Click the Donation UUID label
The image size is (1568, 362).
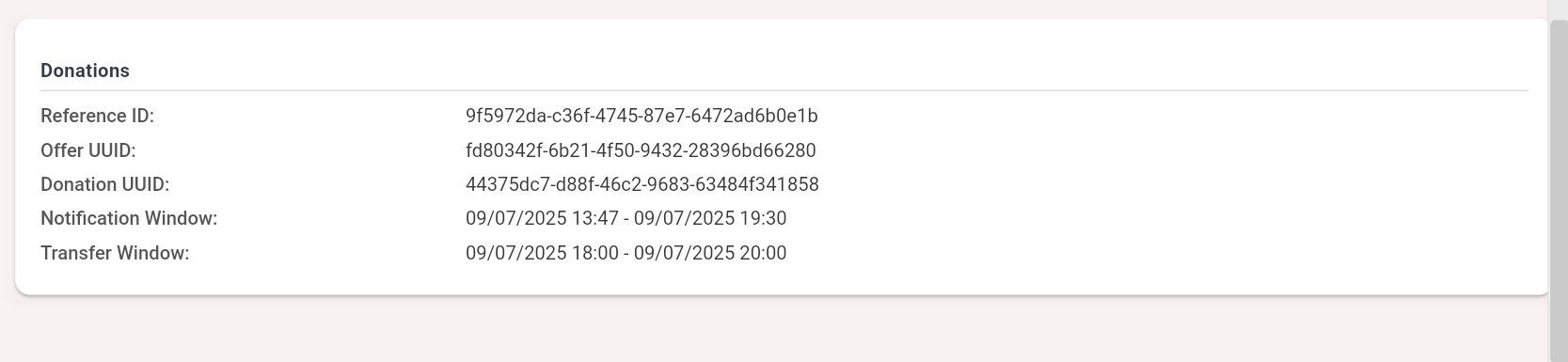(x=105, y=184)
